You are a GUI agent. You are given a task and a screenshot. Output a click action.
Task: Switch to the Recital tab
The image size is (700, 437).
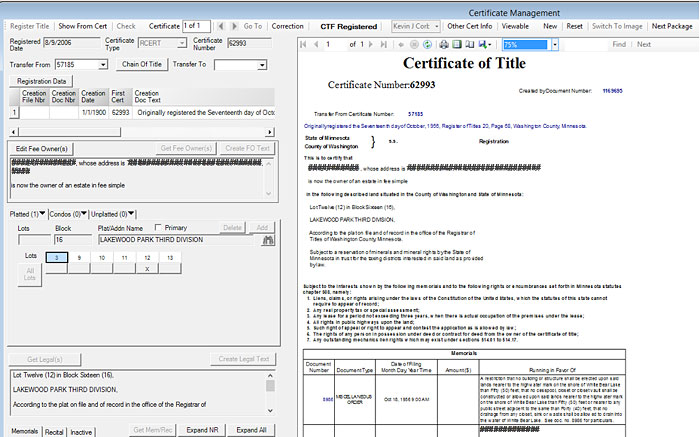[x=54, y=432]
